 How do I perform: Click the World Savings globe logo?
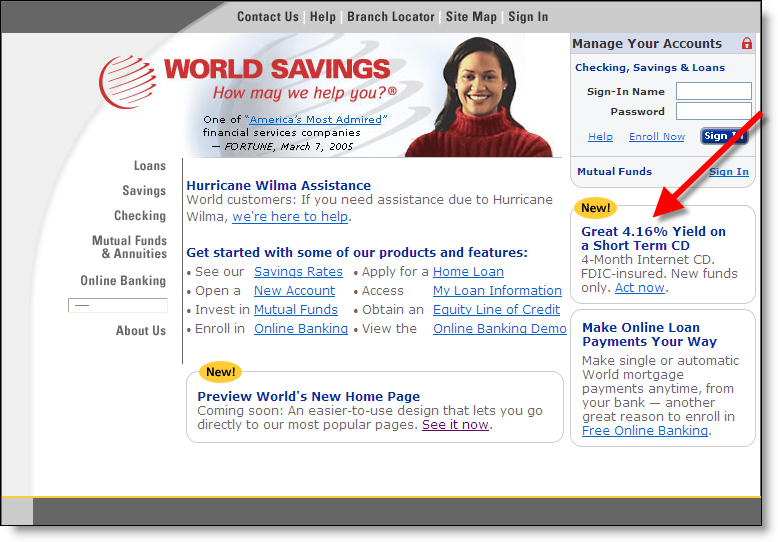tap(128, 81)
